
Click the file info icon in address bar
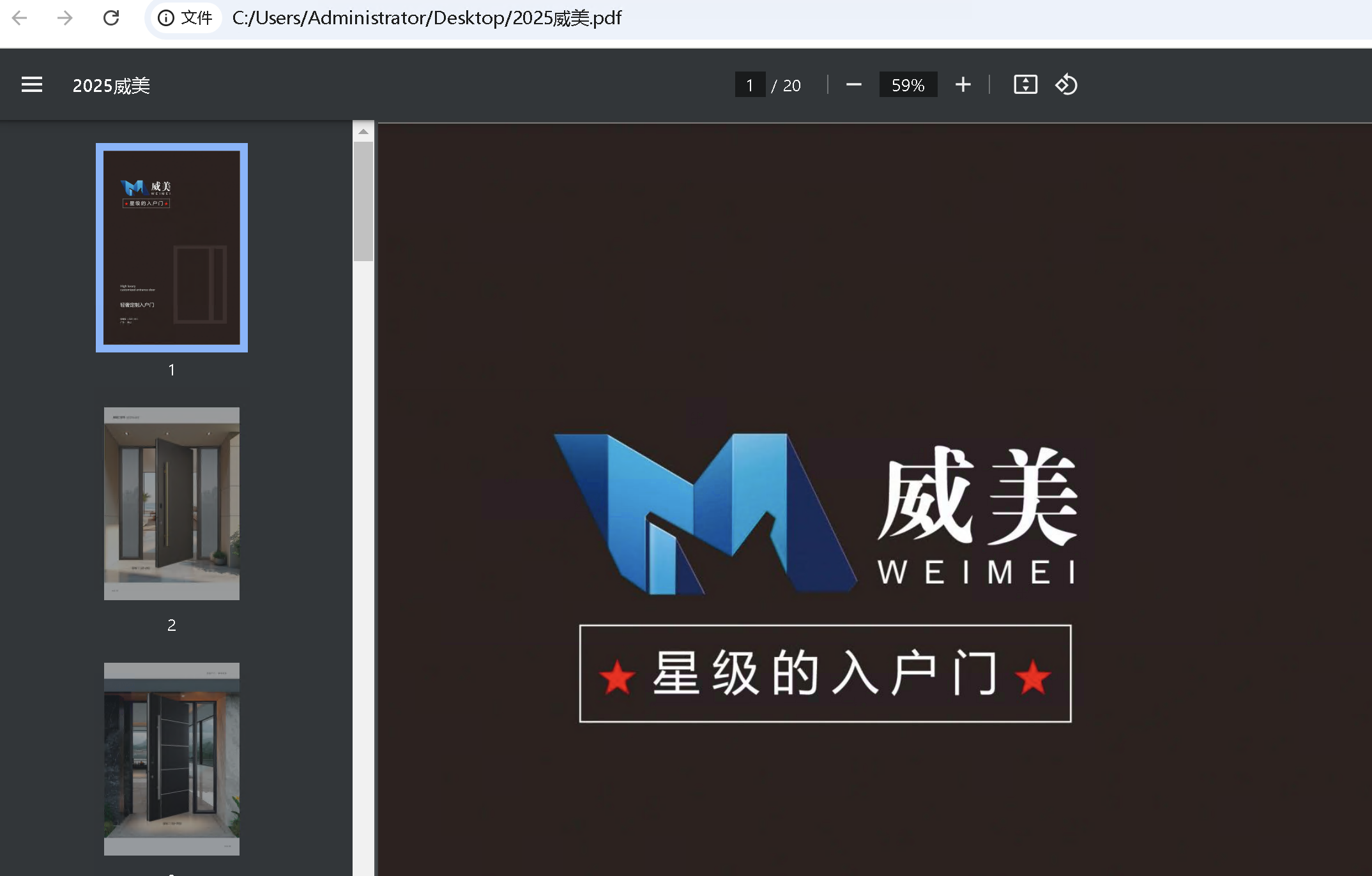coord(166,18)
